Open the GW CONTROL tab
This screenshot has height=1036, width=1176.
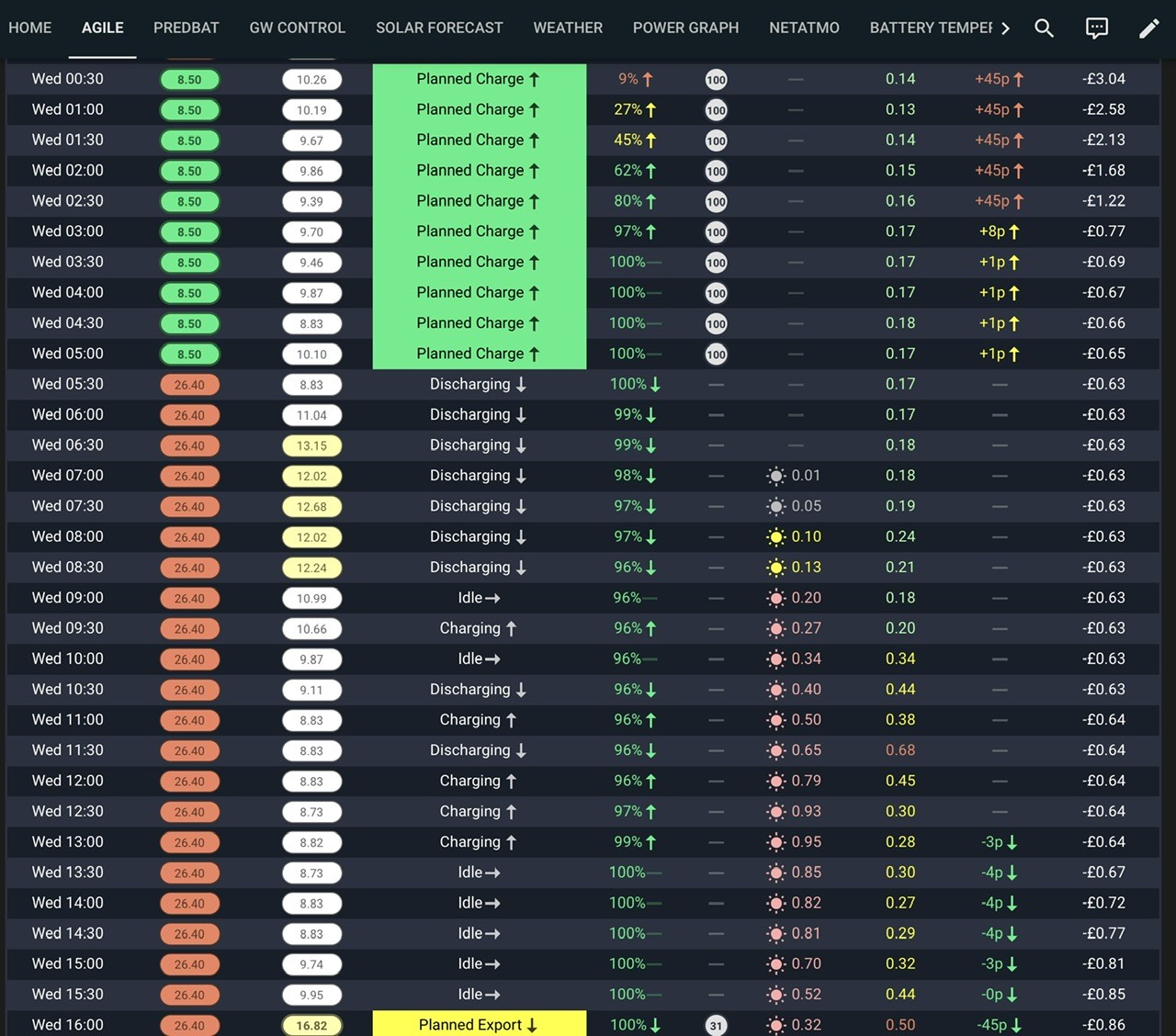(298, 28)
